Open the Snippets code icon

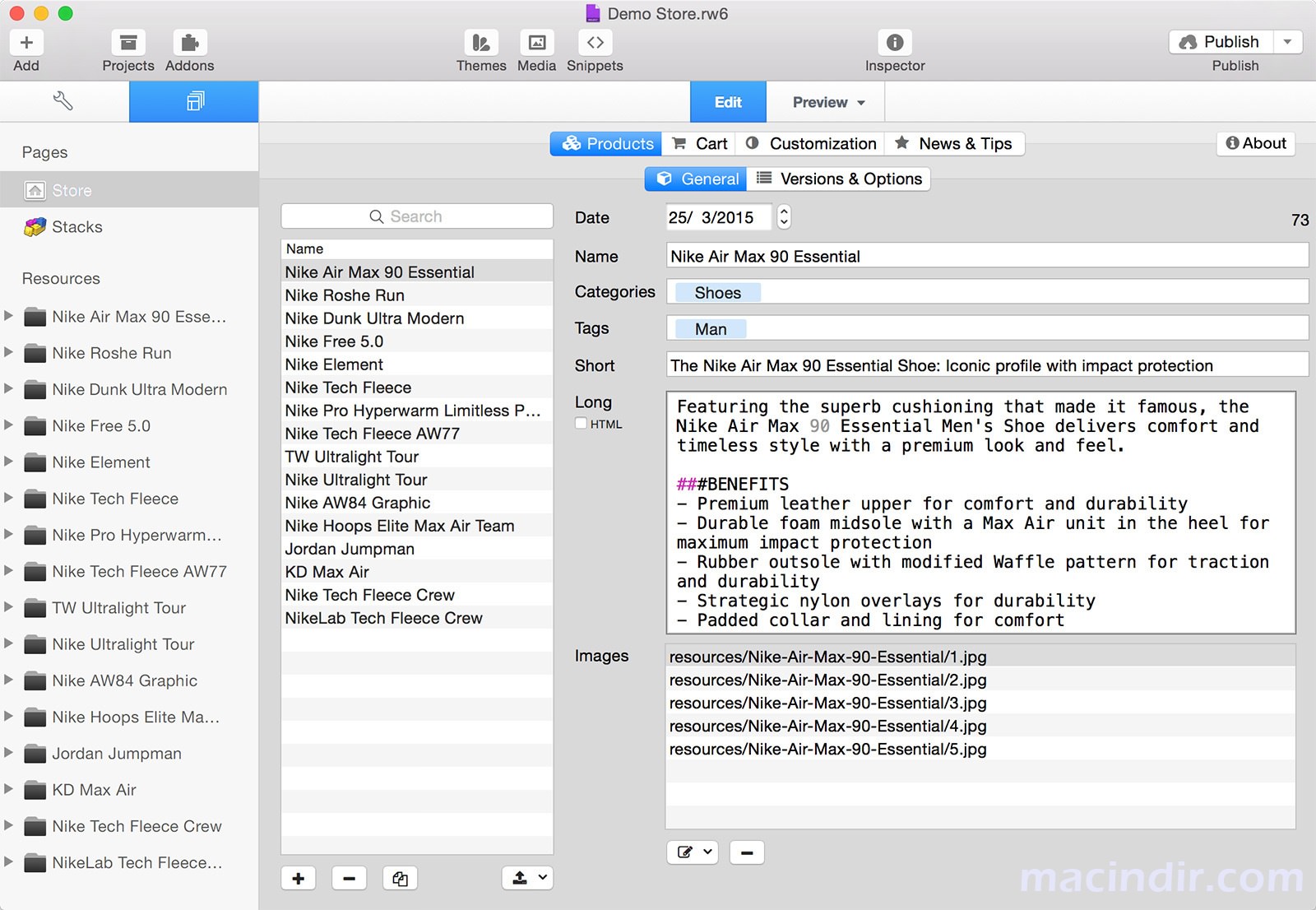[x=595, y=42]
